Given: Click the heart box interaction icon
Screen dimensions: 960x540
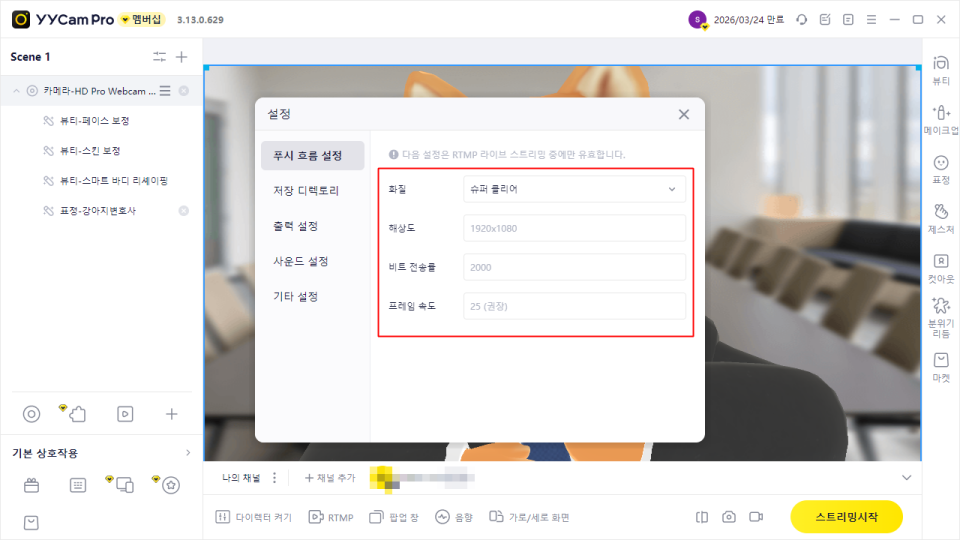Looking at the screenshot, I should (31, 523).
